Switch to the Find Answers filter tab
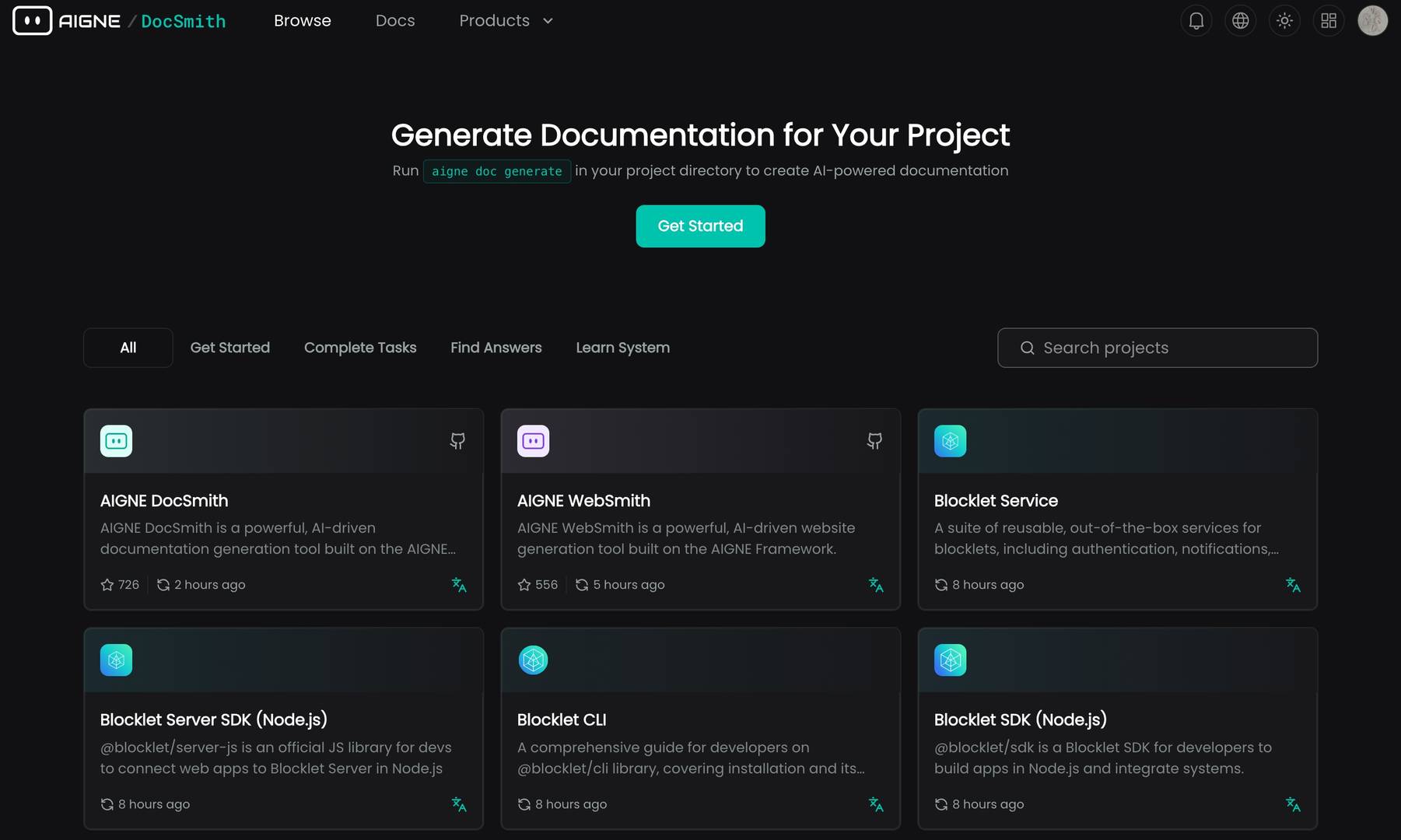The width and height of the screenshot is (1401, 840). tap(496, 348)
